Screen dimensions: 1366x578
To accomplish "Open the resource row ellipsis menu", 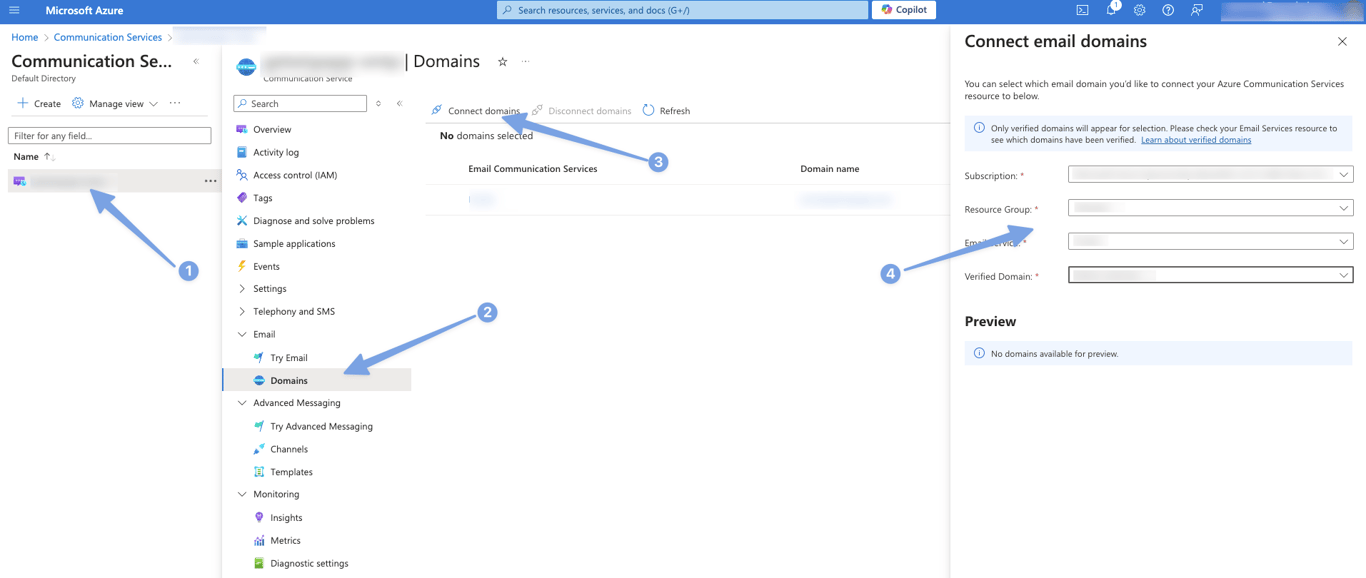I will 210,181.
